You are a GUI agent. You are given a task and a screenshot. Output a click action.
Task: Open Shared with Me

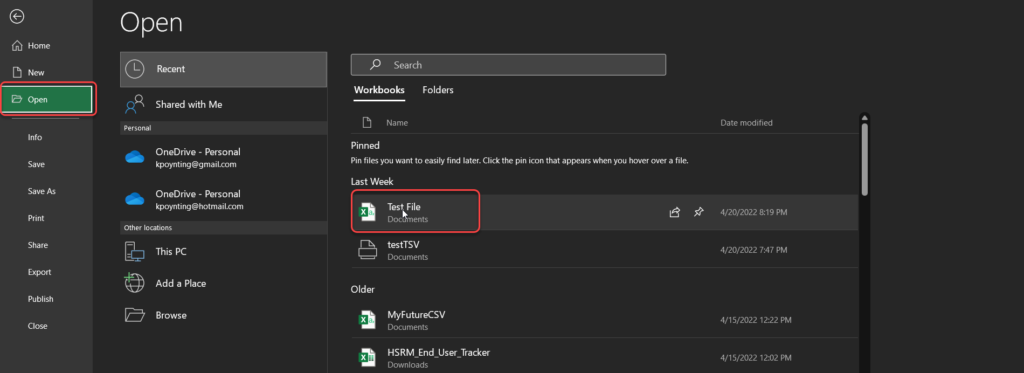pos(223,105)
